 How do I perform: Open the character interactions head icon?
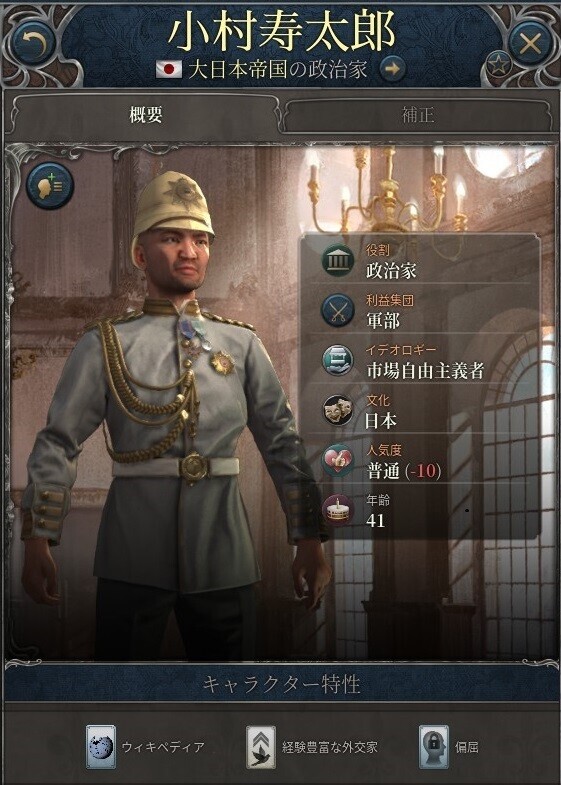click(50, 186)
